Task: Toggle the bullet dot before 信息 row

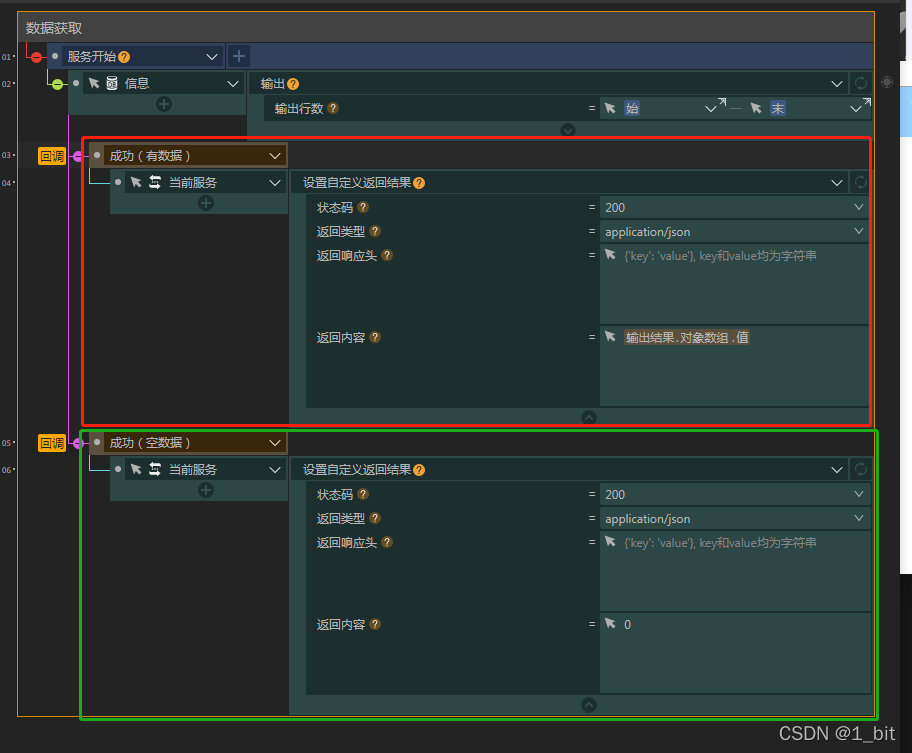Action: (x=76, y=83)
